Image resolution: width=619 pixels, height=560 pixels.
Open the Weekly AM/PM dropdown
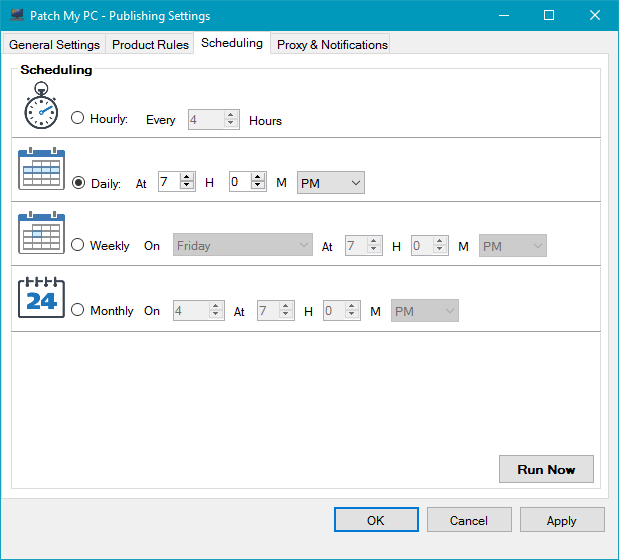coord(513,246)
